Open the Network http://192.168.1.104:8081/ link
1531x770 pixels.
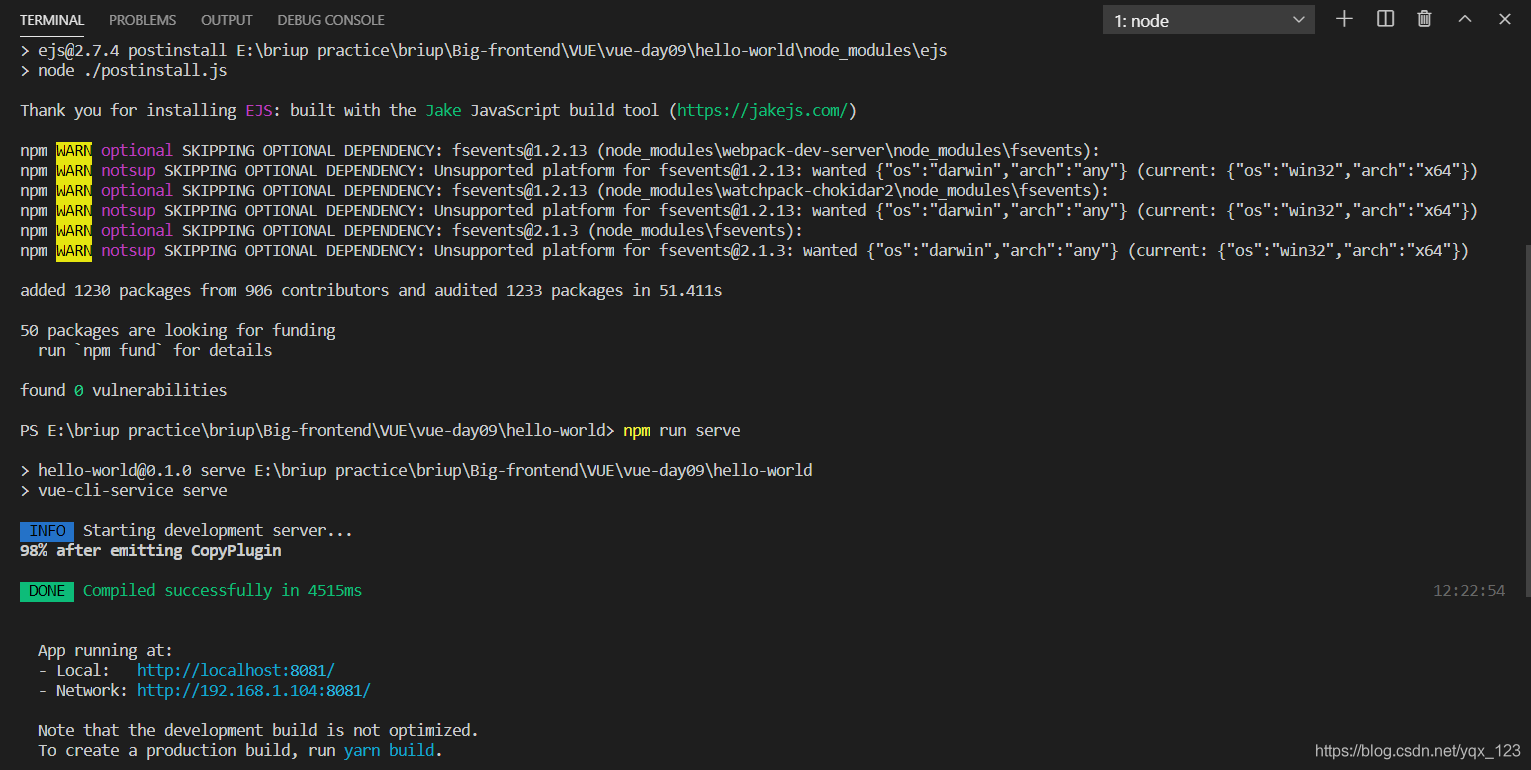coord(254,690)
